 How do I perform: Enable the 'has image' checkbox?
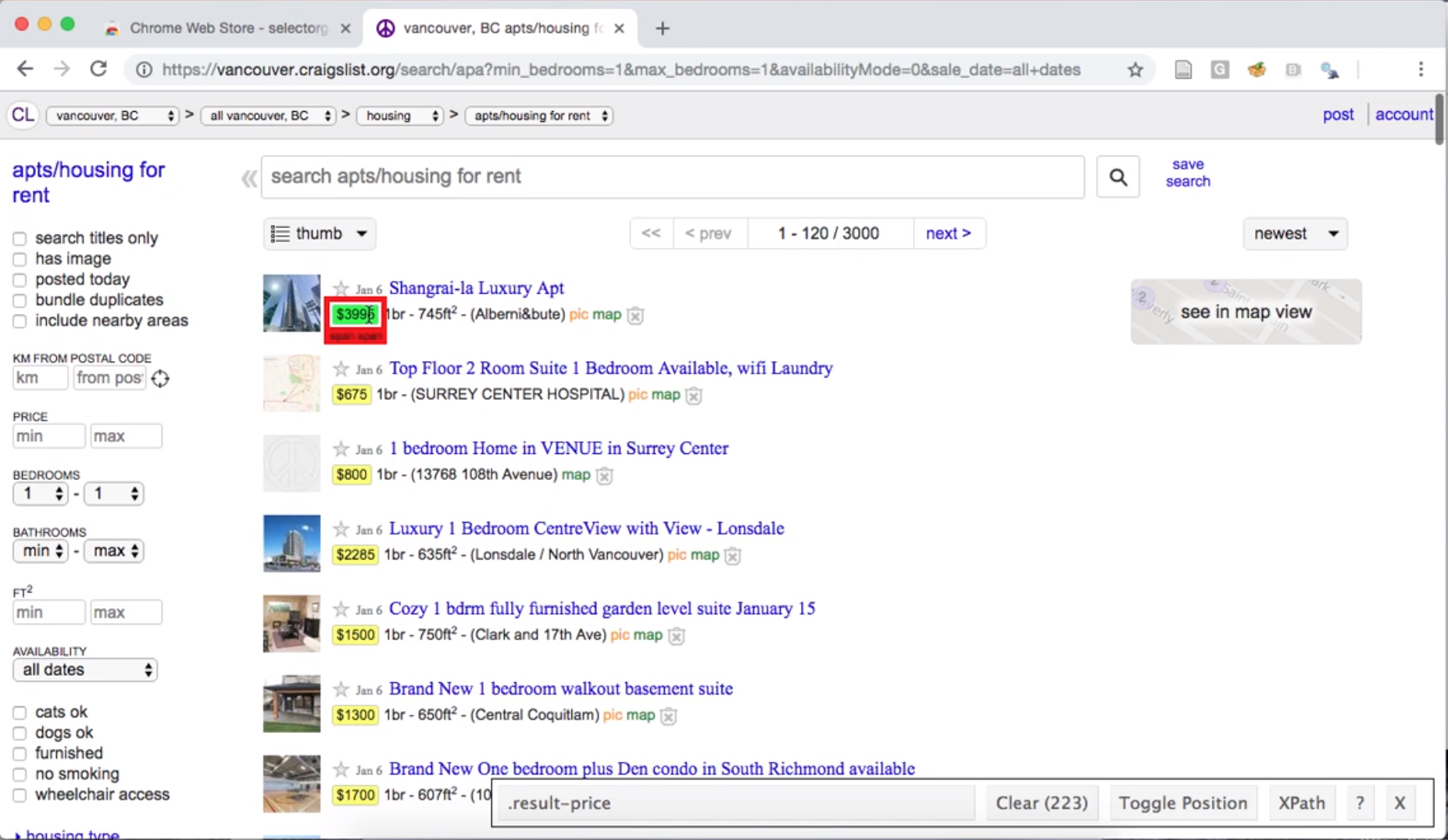point(20,259)
